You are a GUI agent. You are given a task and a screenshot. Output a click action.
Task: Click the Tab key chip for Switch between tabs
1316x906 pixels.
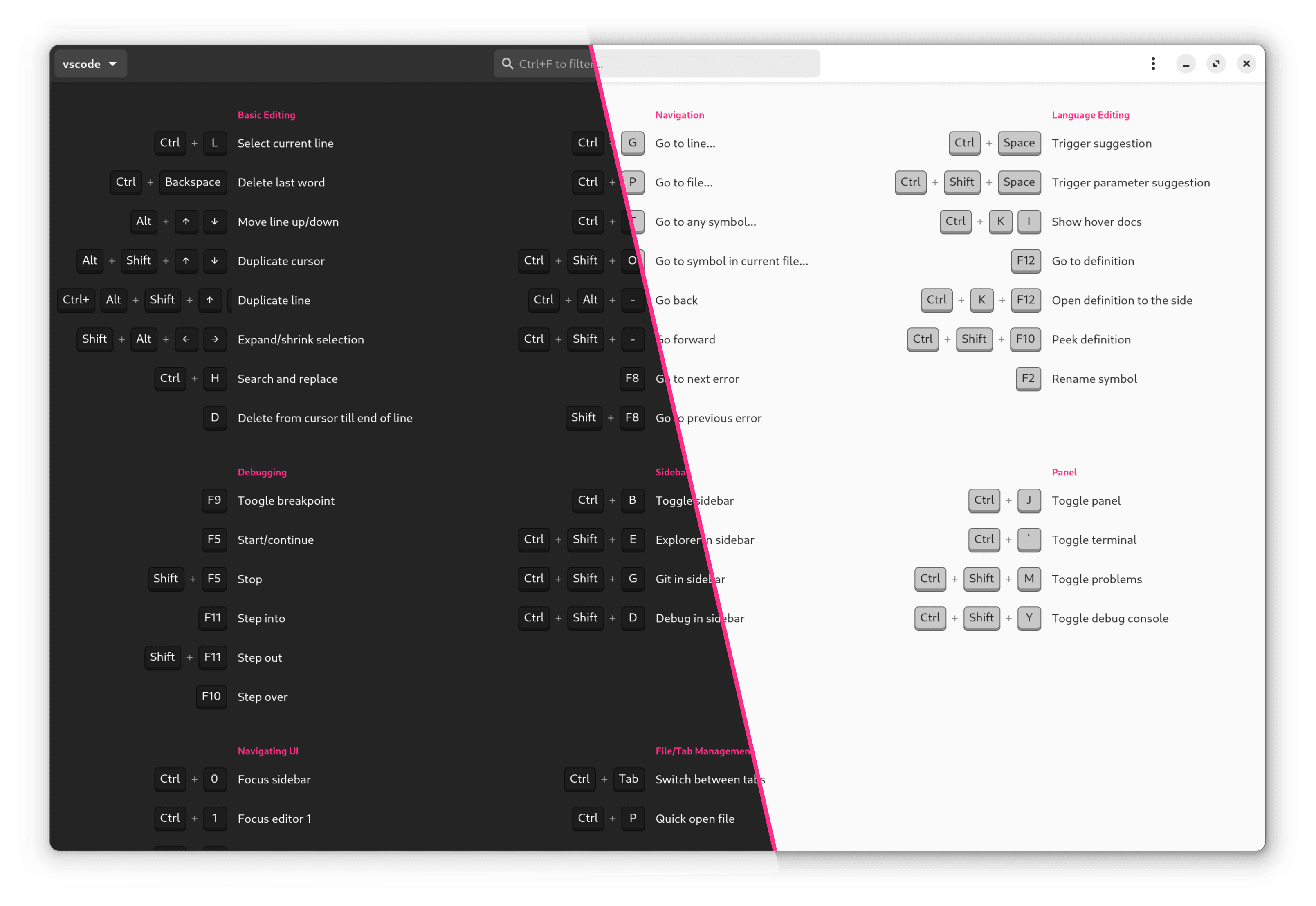tap(629, 779)
